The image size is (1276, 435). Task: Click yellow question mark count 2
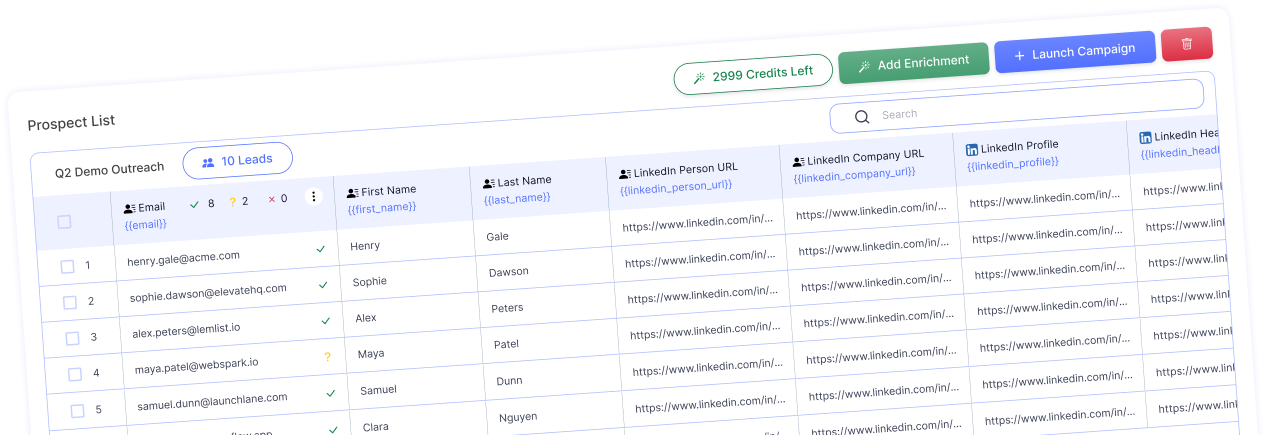pos(238,201)
